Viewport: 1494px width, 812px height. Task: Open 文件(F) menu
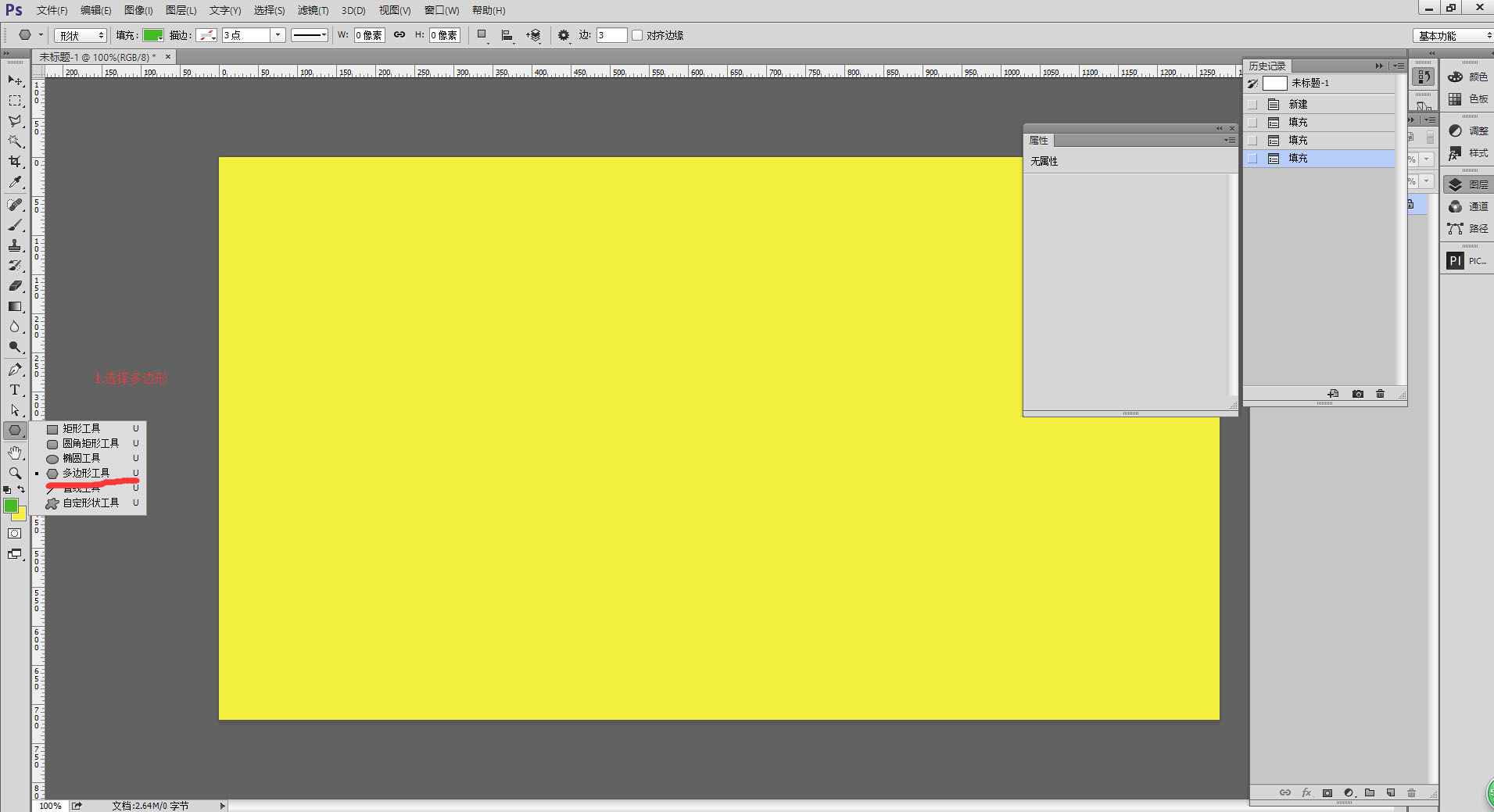52,10
